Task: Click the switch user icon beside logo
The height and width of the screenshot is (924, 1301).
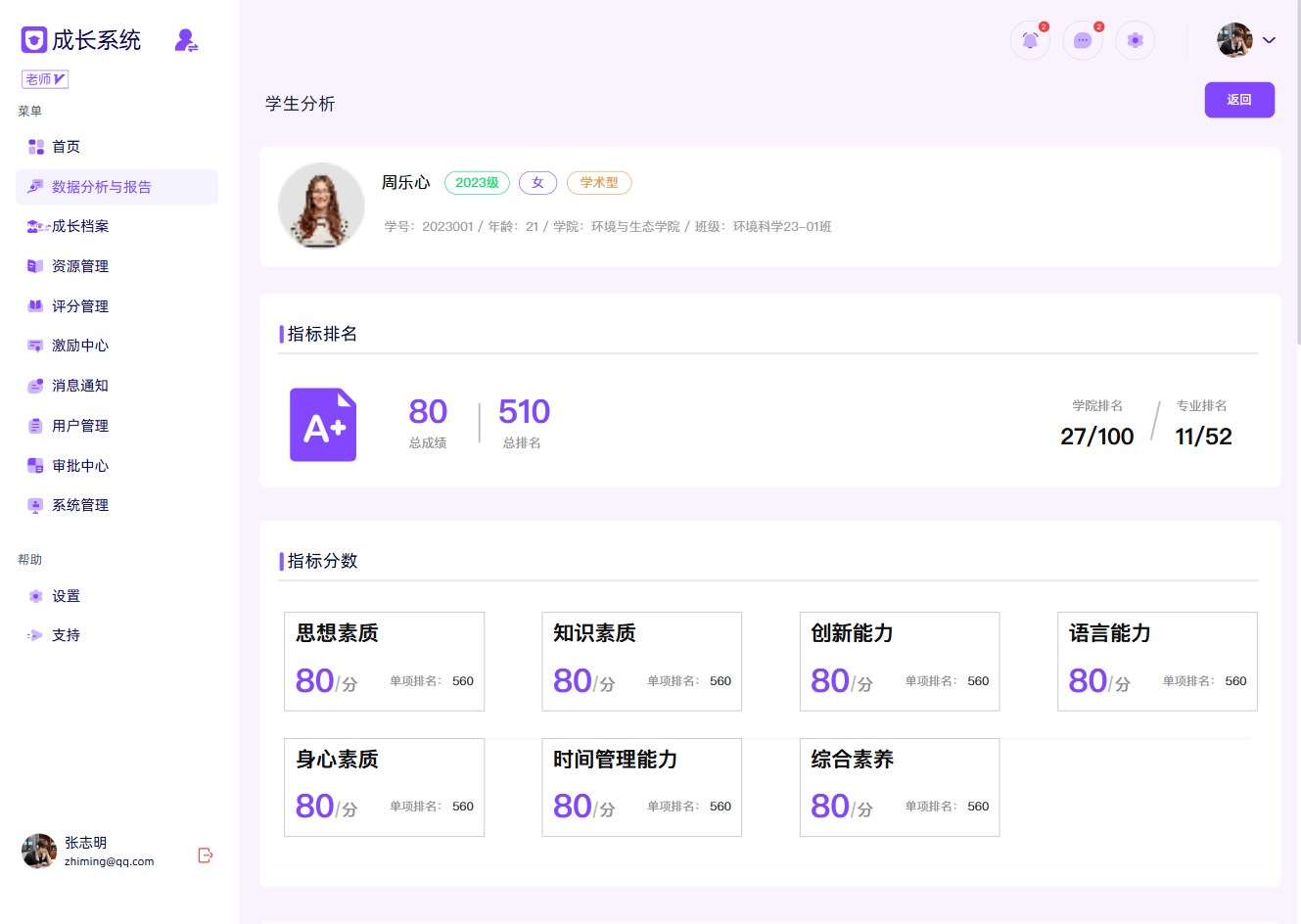Action: (x=186, y=40)
